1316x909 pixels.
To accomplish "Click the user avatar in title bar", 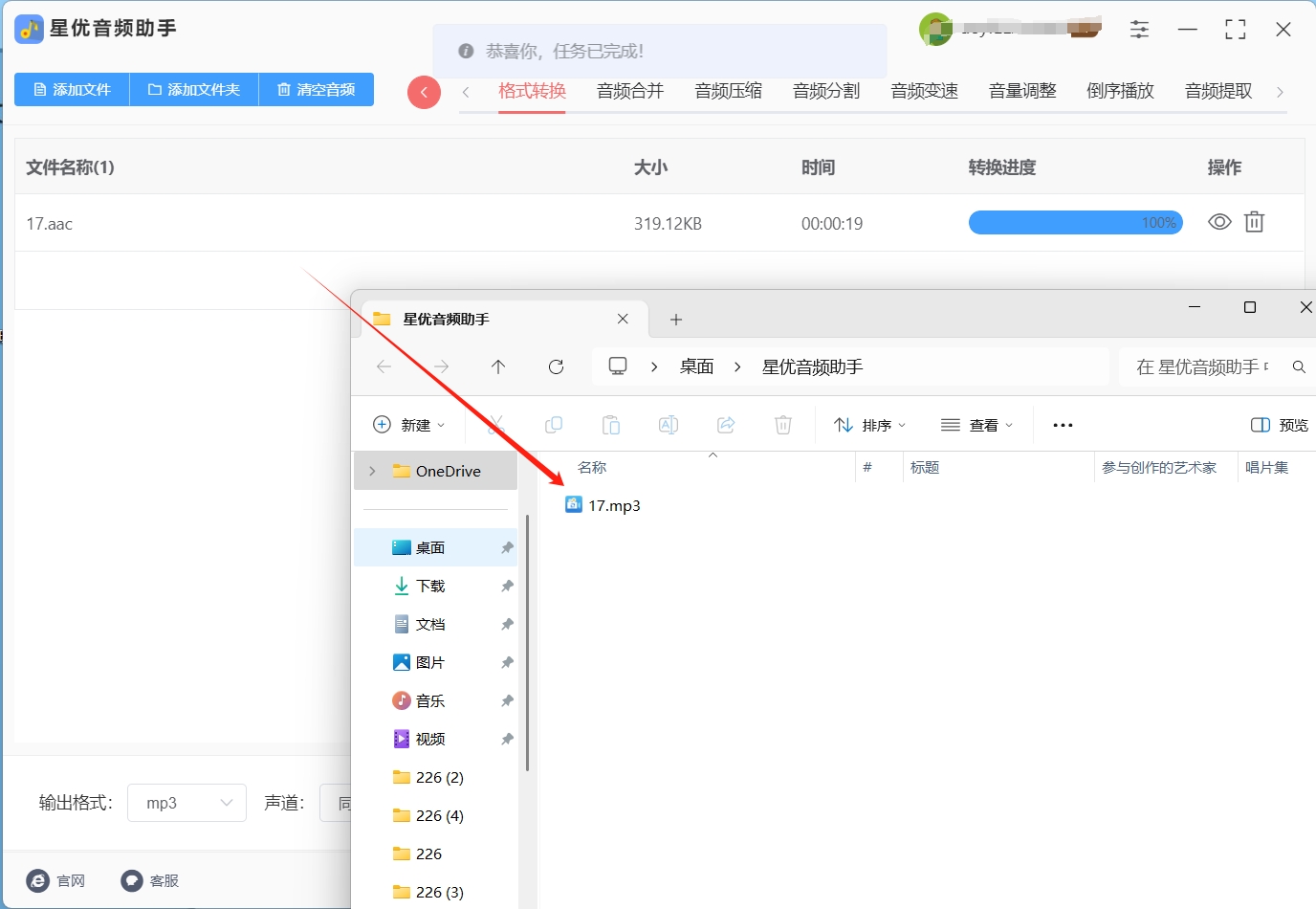I will (x=935, y=30).
